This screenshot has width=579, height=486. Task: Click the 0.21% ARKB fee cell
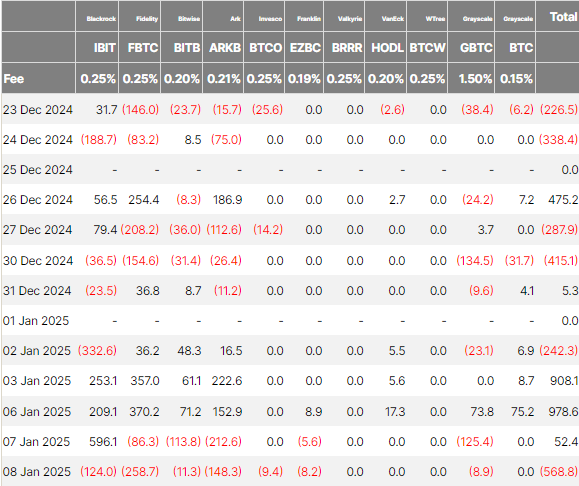coord(224,79)
